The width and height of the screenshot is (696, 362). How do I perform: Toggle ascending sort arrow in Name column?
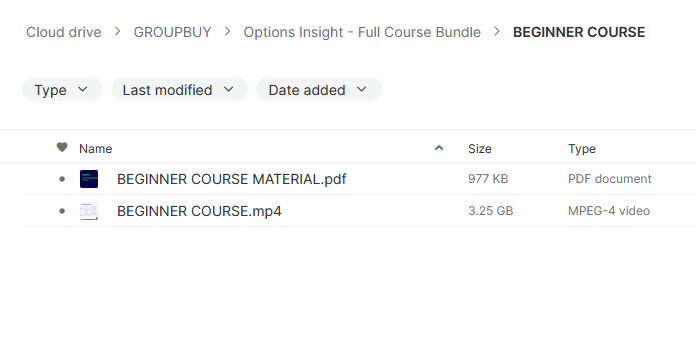click(439, 148)
